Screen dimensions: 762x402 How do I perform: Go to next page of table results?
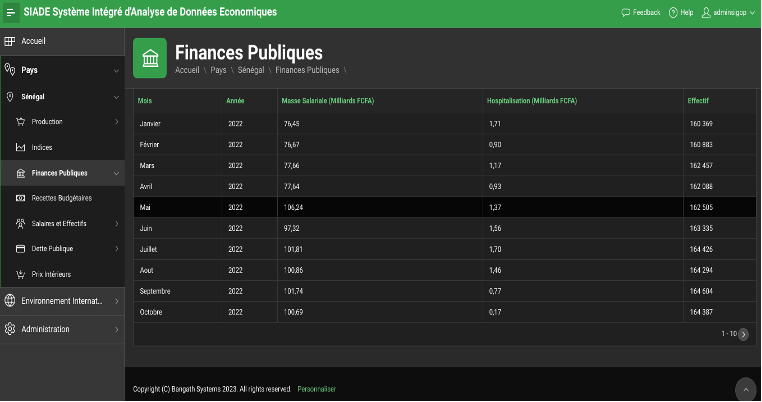point(743,334)
